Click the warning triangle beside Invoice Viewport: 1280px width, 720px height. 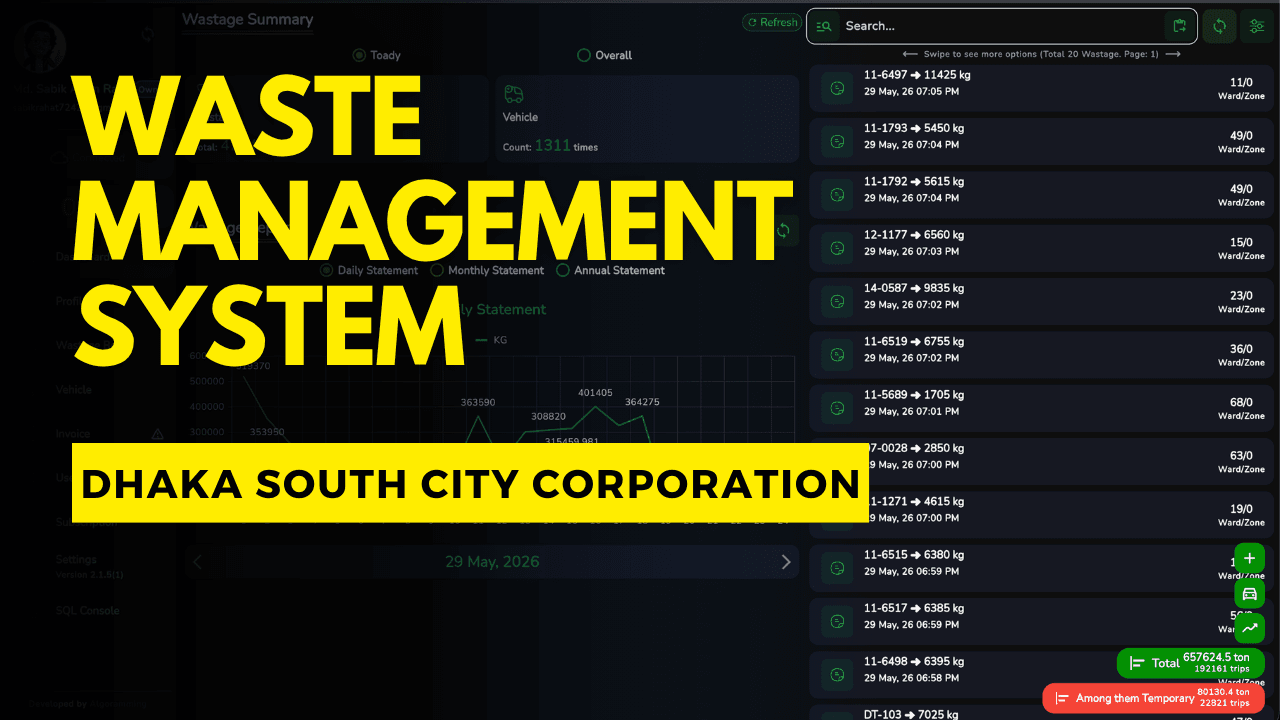tap(157, 434)
